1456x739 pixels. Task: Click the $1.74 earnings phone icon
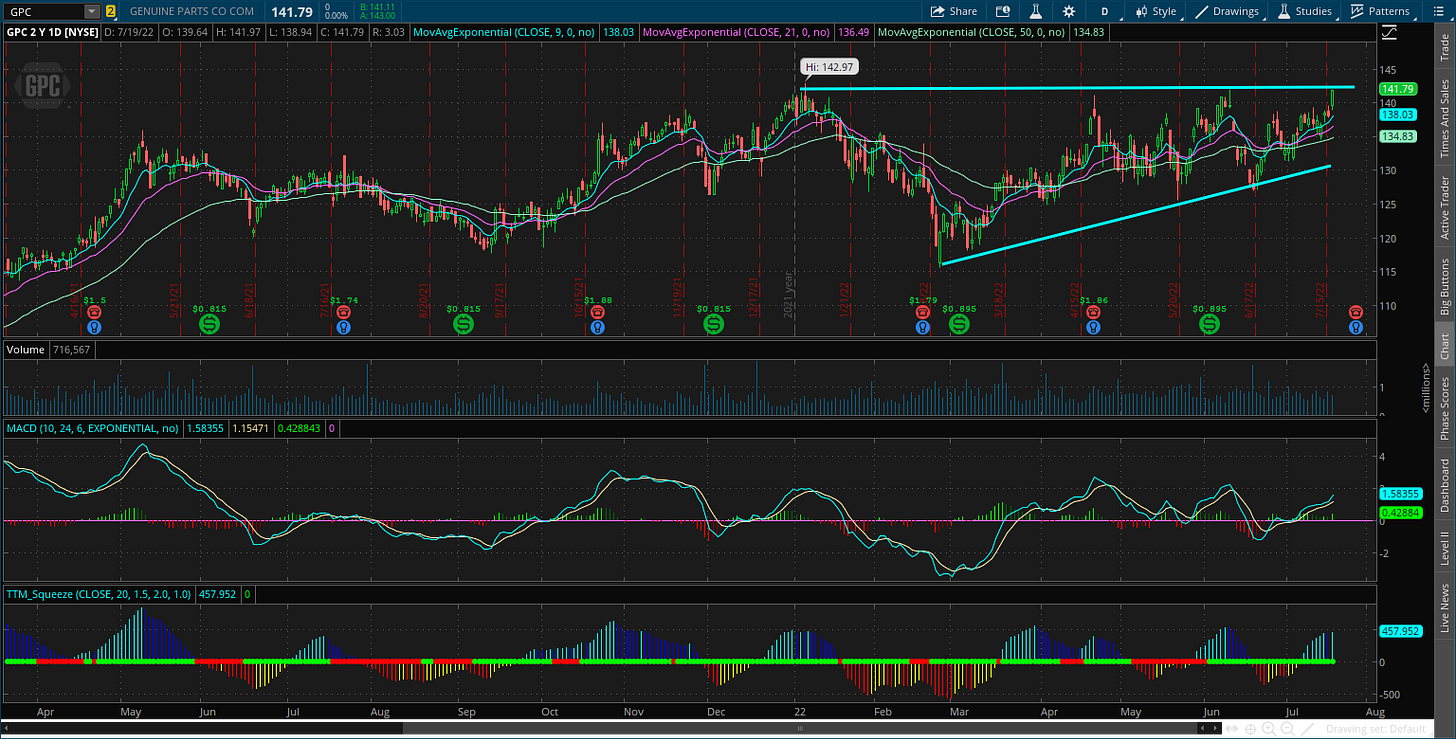344,312
